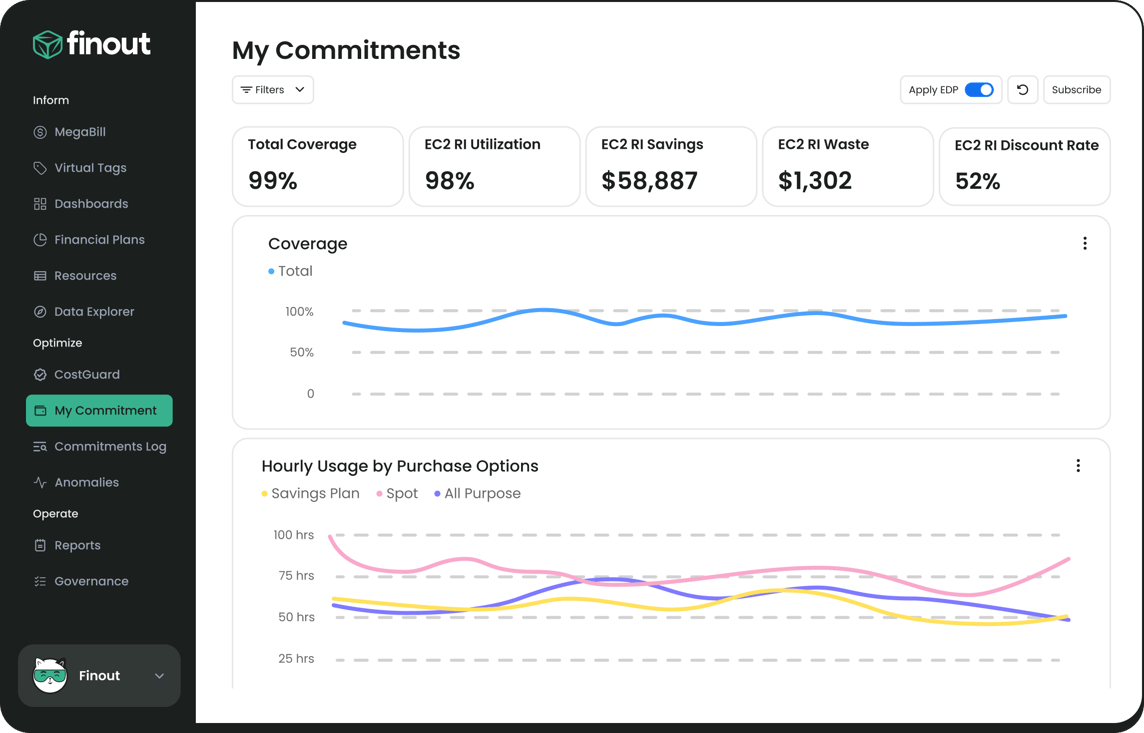Click the 25 hrs axis label
Screen dimensions: 1144x733
[296, 659]
